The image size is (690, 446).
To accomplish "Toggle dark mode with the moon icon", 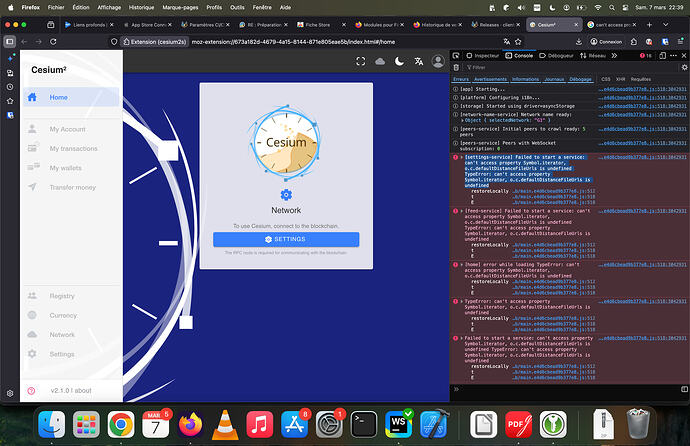I will coord(399,62).
